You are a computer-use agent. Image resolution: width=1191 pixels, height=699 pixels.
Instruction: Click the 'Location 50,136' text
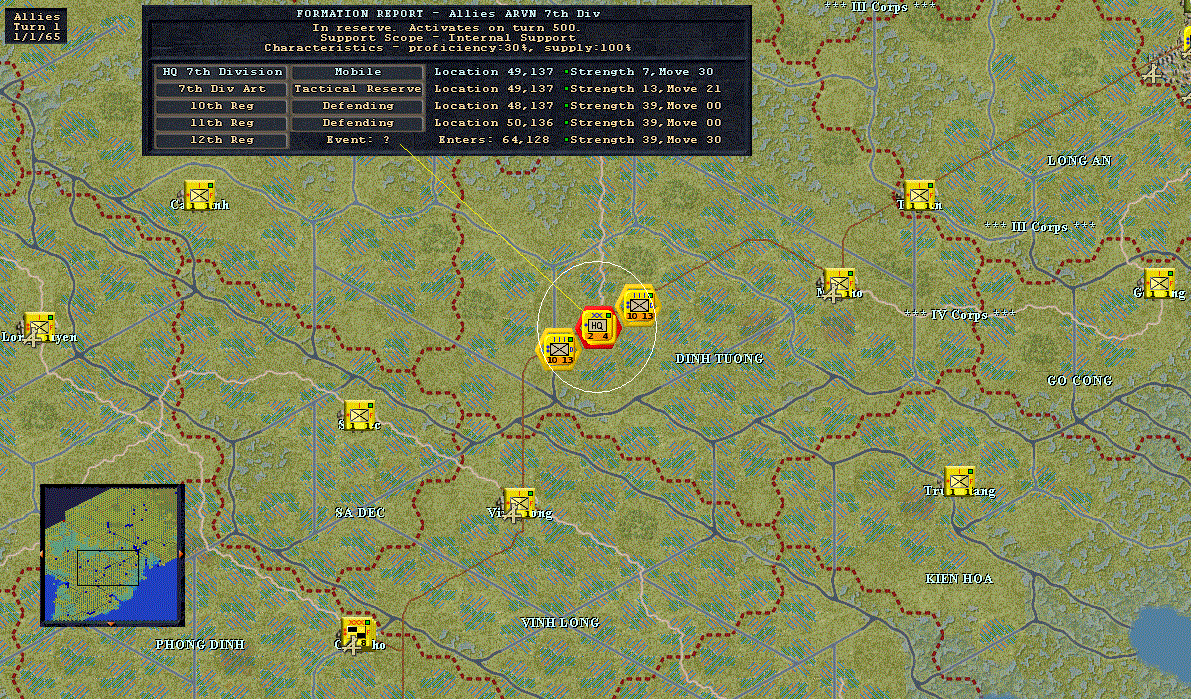pos(494,123)
